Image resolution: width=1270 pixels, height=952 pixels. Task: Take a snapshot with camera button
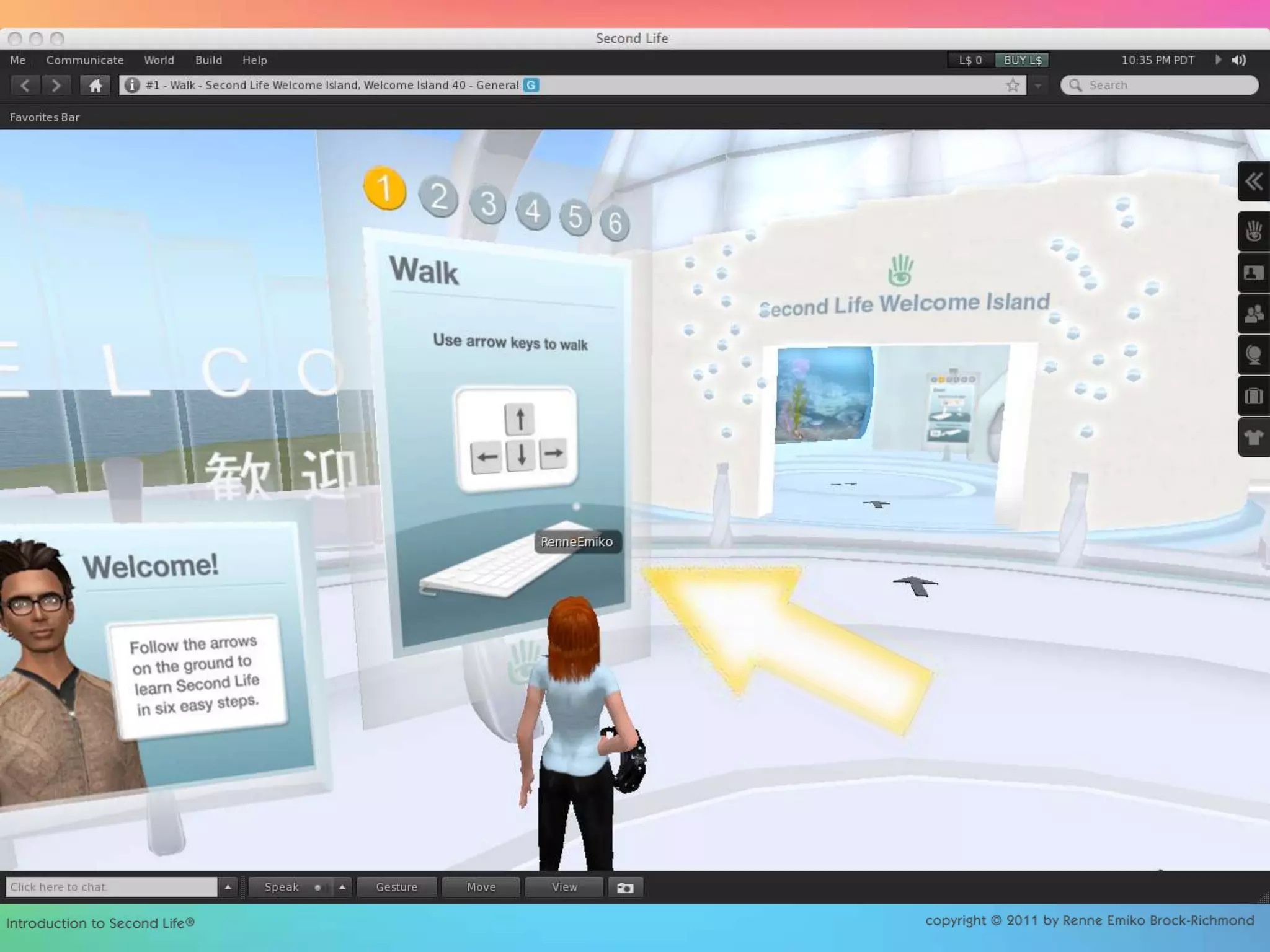pyautogui.click(x=625, y=888)
